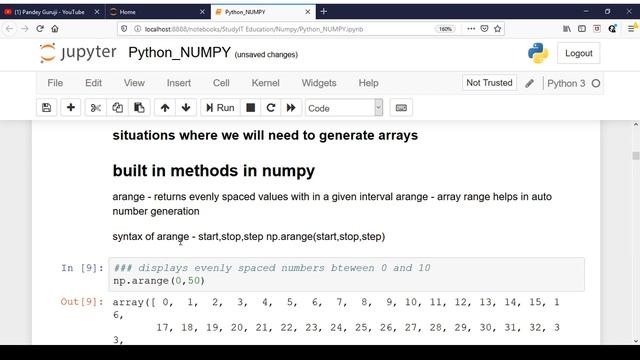Open the cell type Code dropdown

tap(344, 108)
